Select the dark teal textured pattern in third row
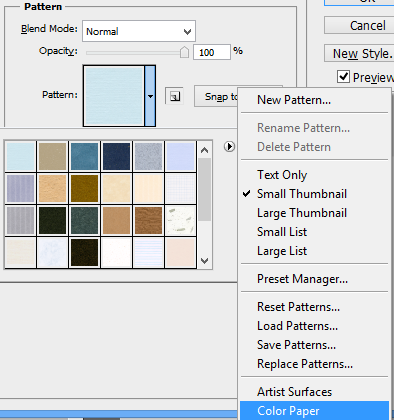 pos(85,220)
